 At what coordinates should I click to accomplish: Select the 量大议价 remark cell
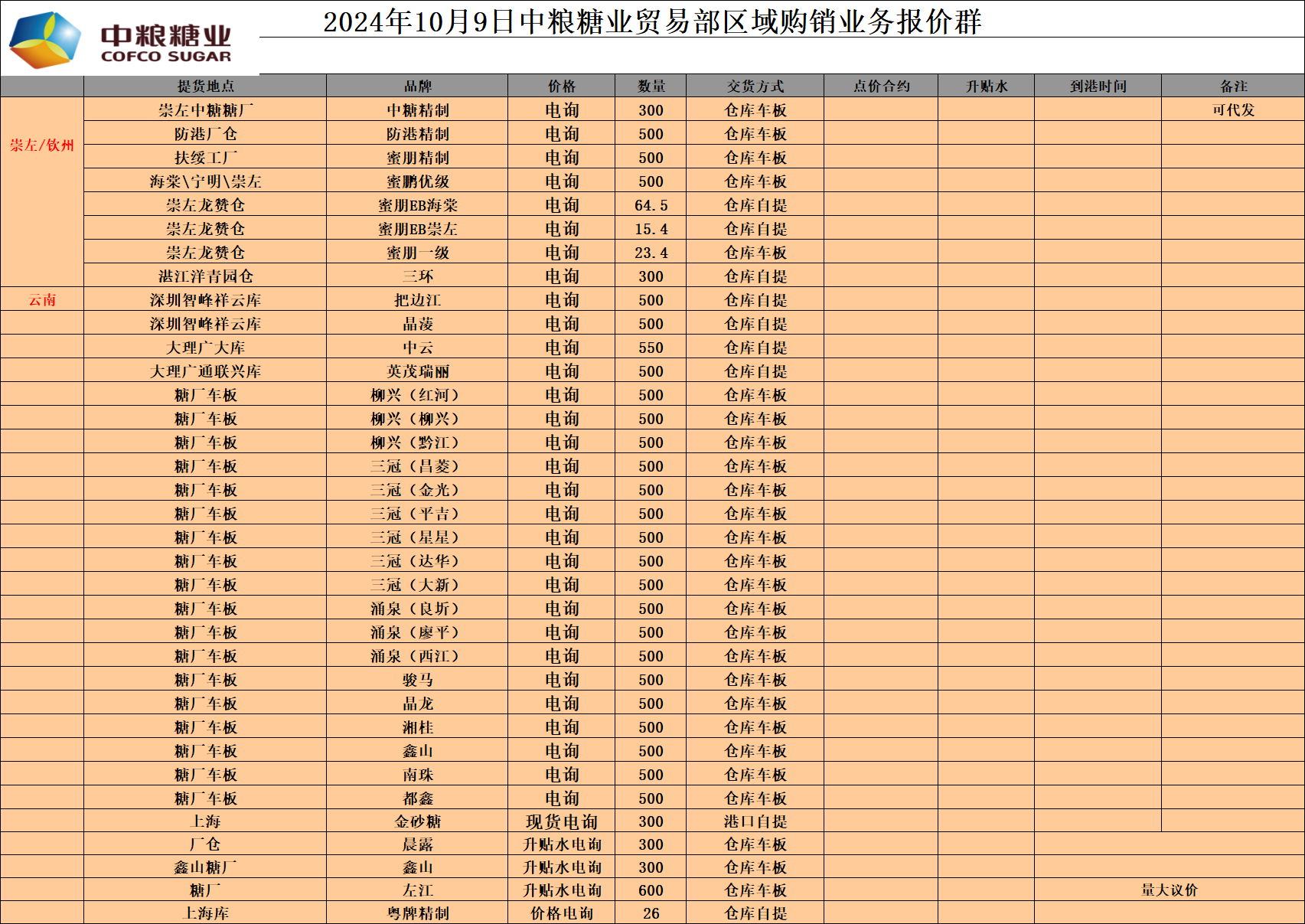click(x=1169, y=890)
